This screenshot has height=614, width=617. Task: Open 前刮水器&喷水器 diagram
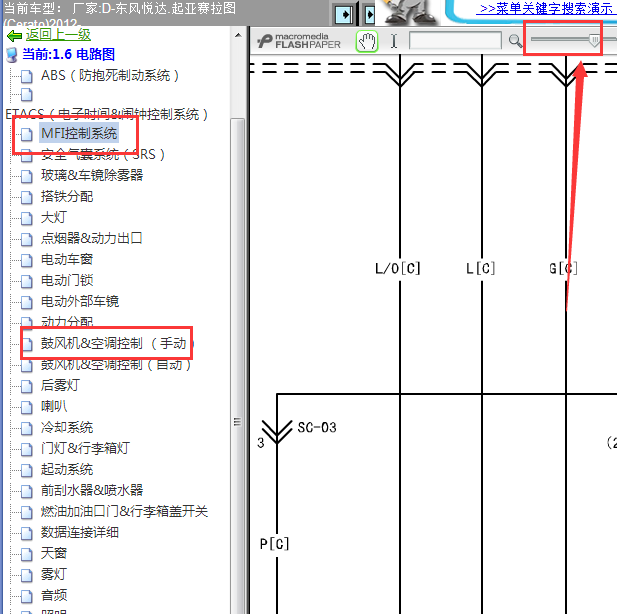tap(92, 490)
